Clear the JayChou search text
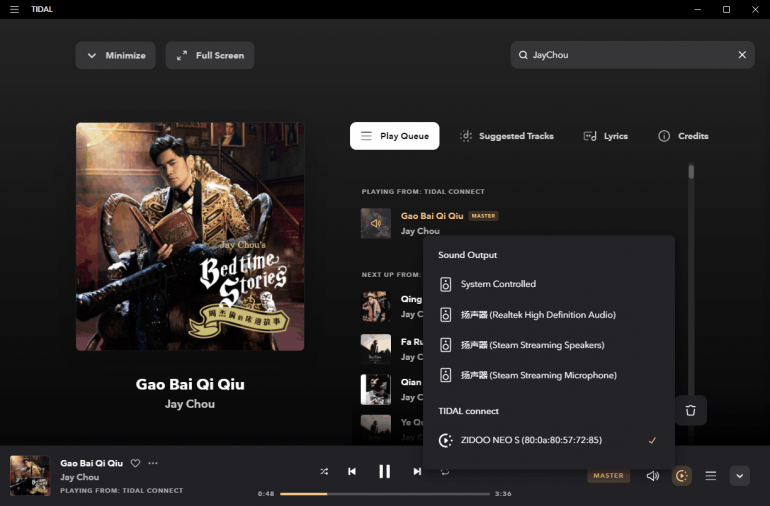 pyautogui.click(x=742, y=55)
